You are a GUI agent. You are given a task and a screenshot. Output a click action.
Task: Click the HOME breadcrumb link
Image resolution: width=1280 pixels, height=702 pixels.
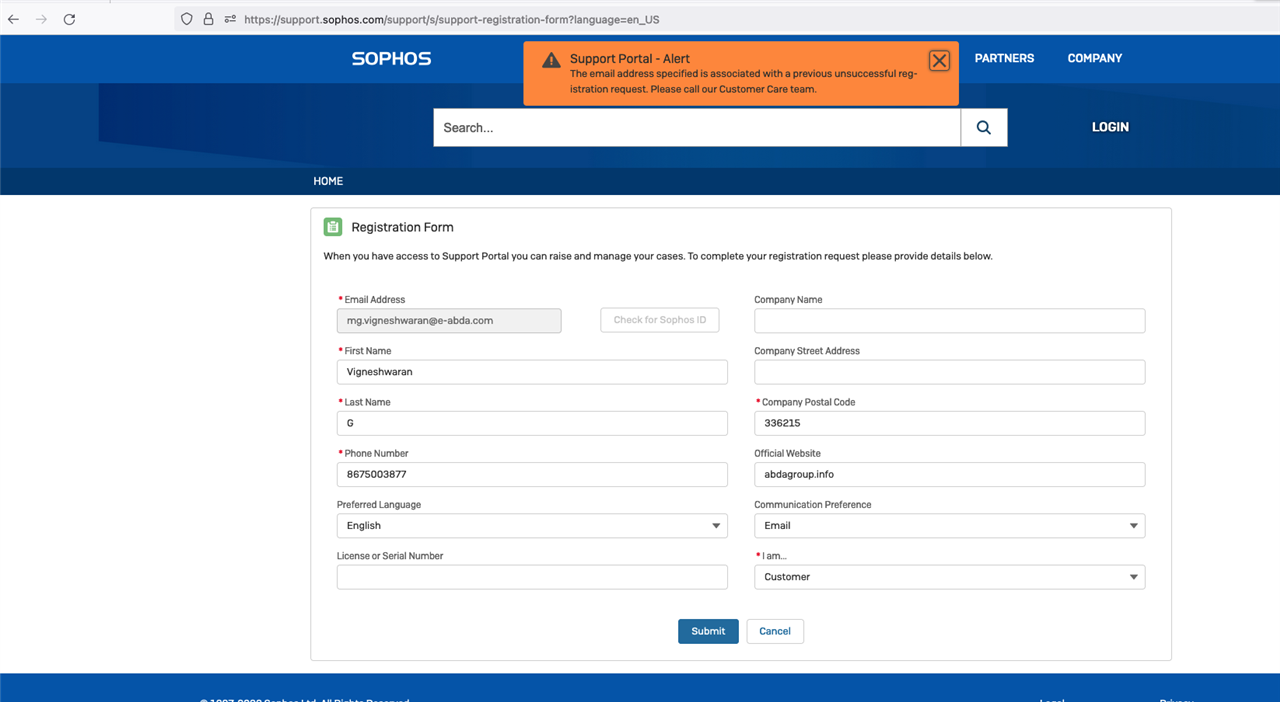(x=328, y=181)
